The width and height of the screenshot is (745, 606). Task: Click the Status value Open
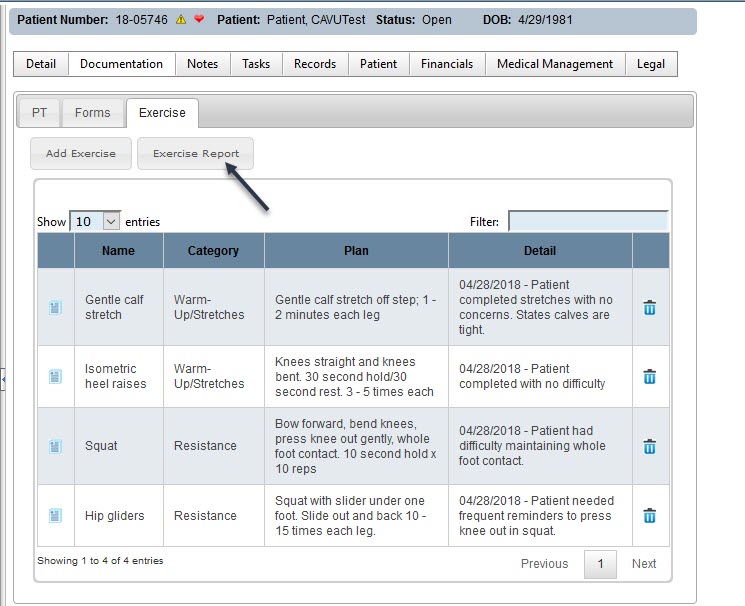coord(437,19)
